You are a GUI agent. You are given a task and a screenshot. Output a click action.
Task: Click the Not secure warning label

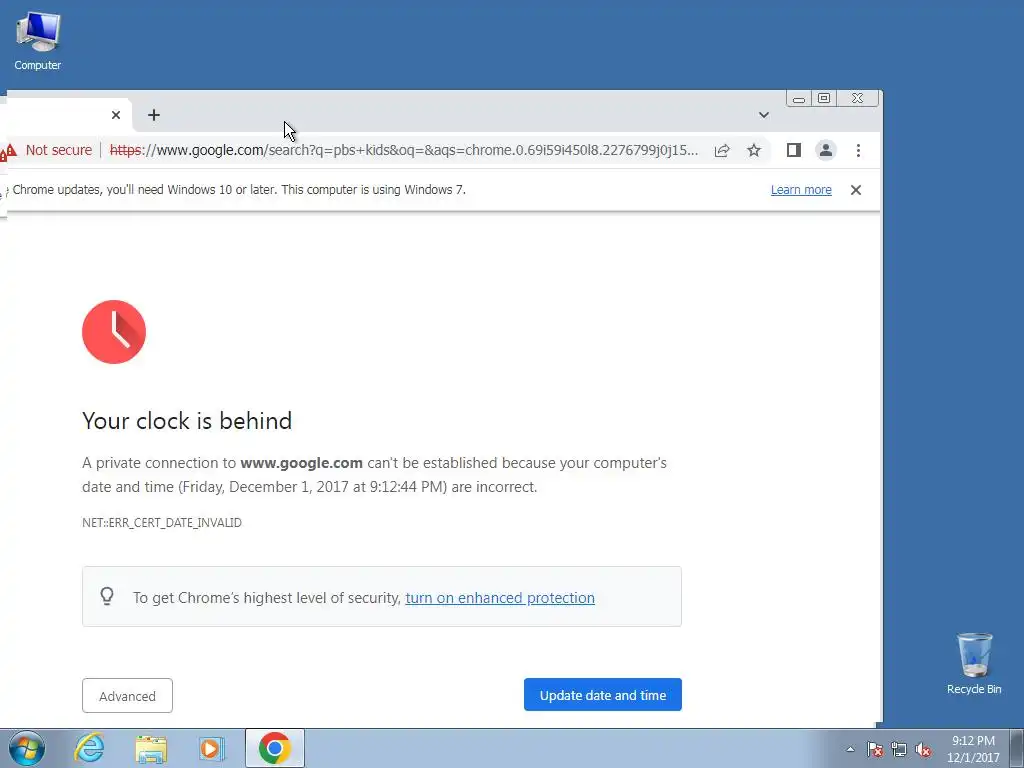pyautogui.click(x=59, y=150)
